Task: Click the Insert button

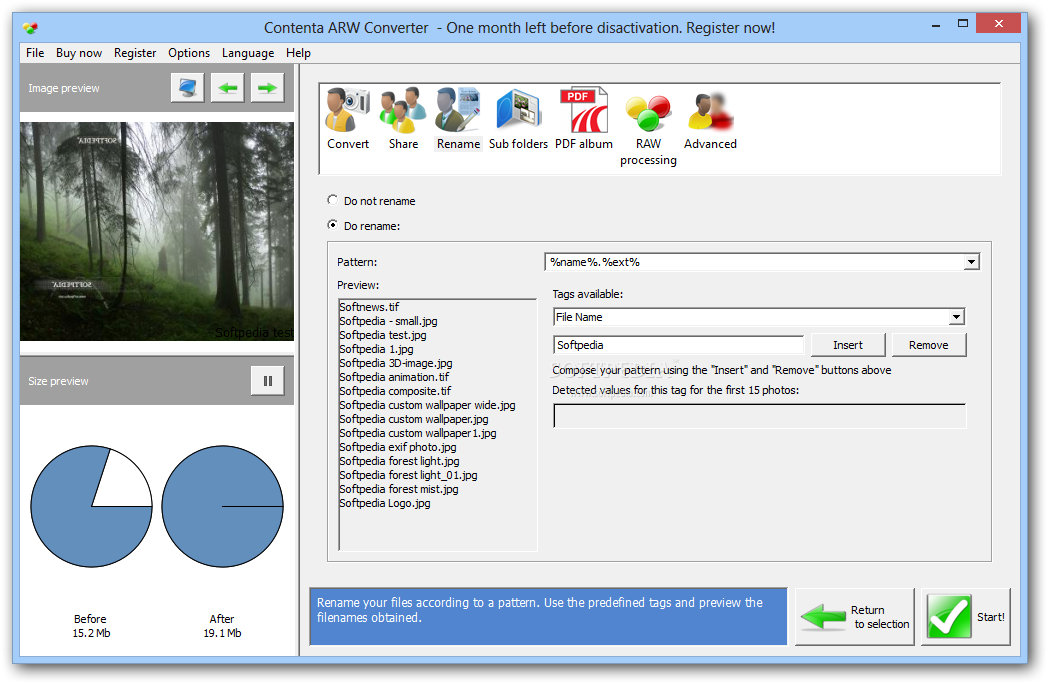Action: point(847,345)
